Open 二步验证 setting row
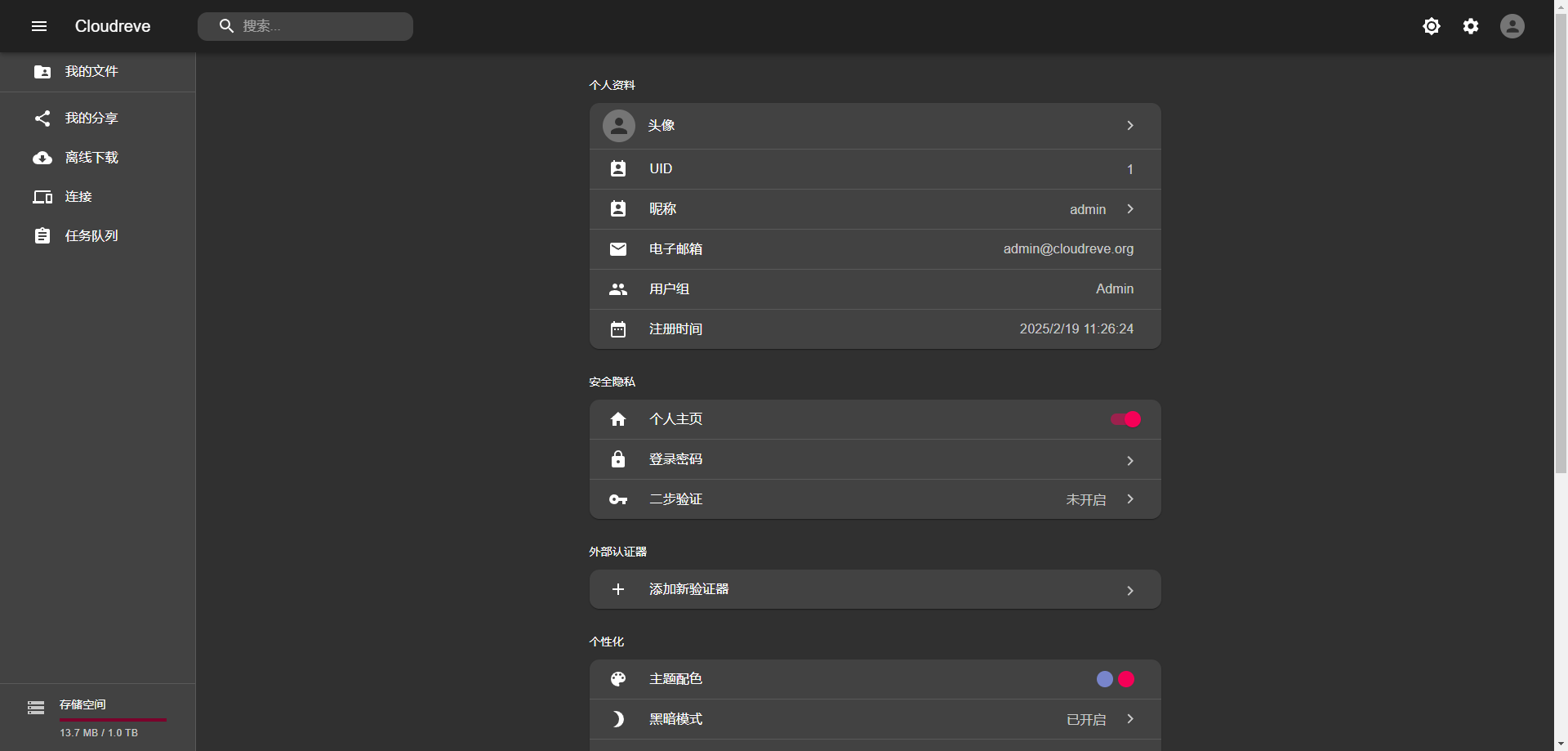The width and height of the screenshot is (1568, 751). pos(874,499)
